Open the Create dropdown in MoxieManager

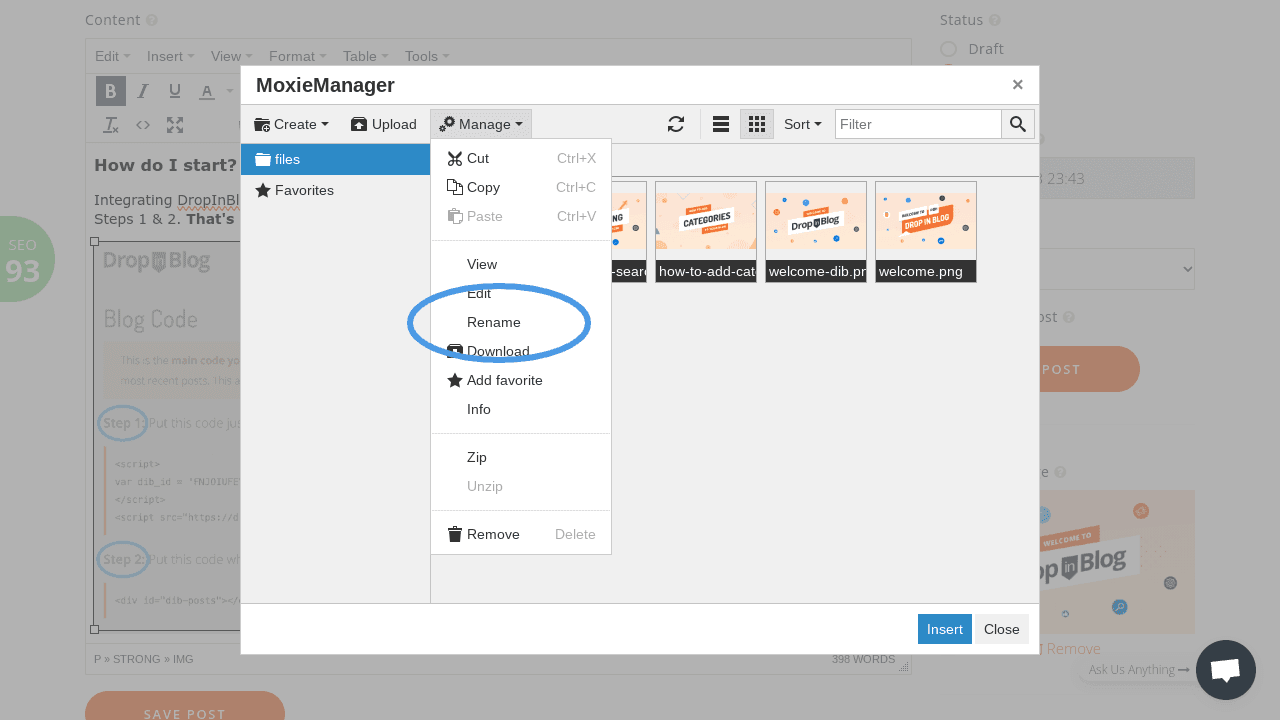coord(291,124)
